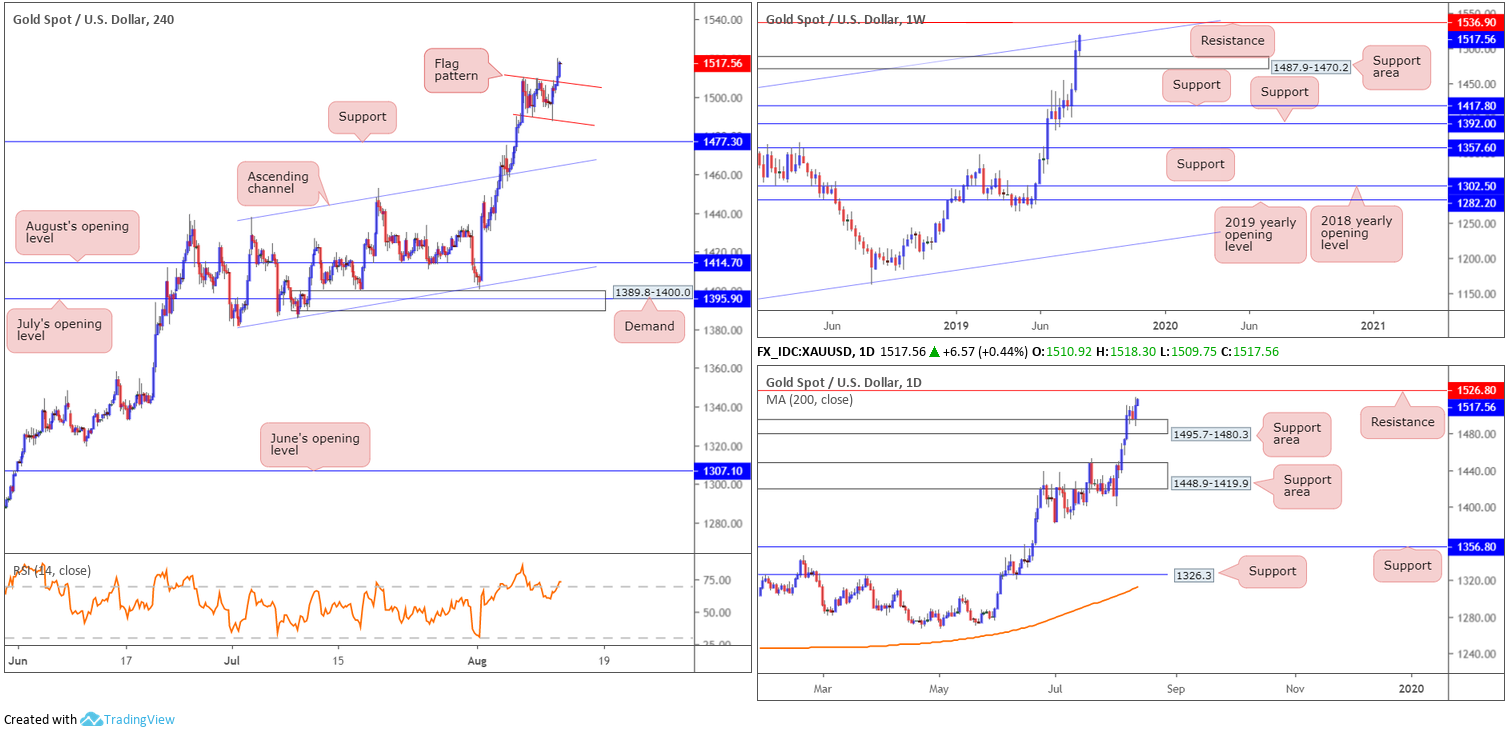Click the 1526.80 daily resistance tag

[1476, 390]
